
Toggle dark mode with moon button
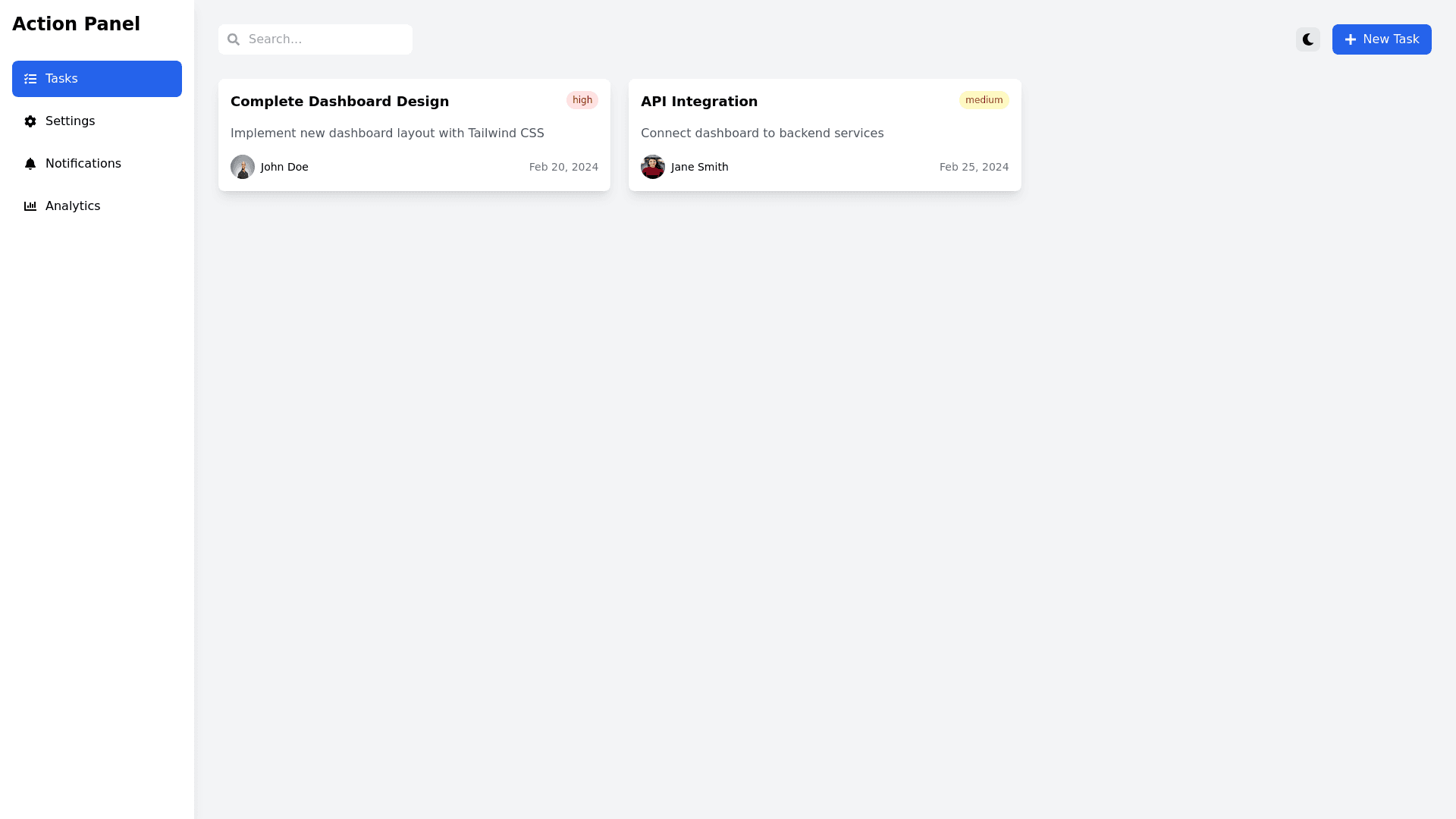click(x=1307, y=39)
